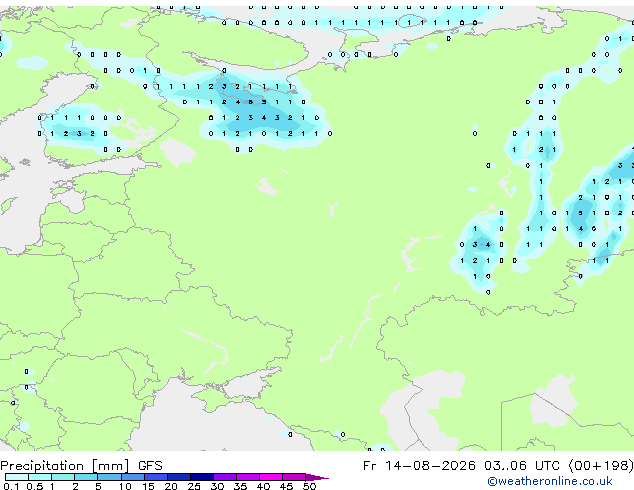Click the '50' legend scale label
This screenshot has height=490, width=634.
[309, 486]
